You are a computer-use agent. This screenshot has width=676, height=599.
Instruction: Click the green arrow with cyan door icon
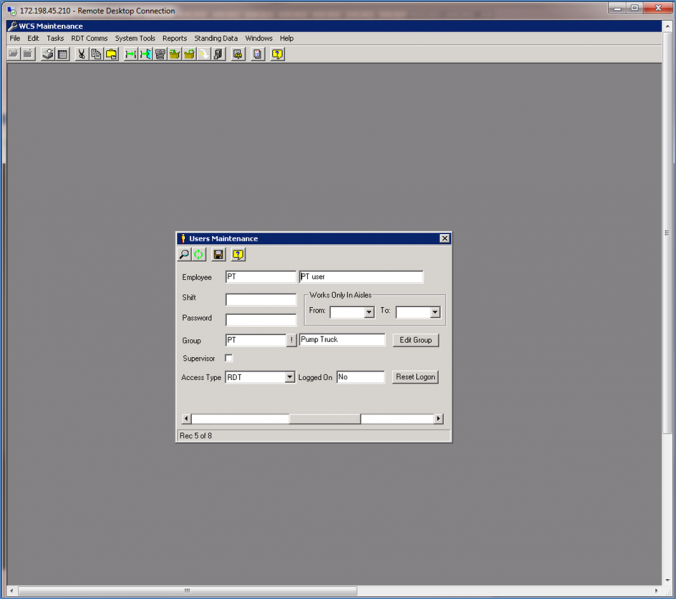coord(145,54)
